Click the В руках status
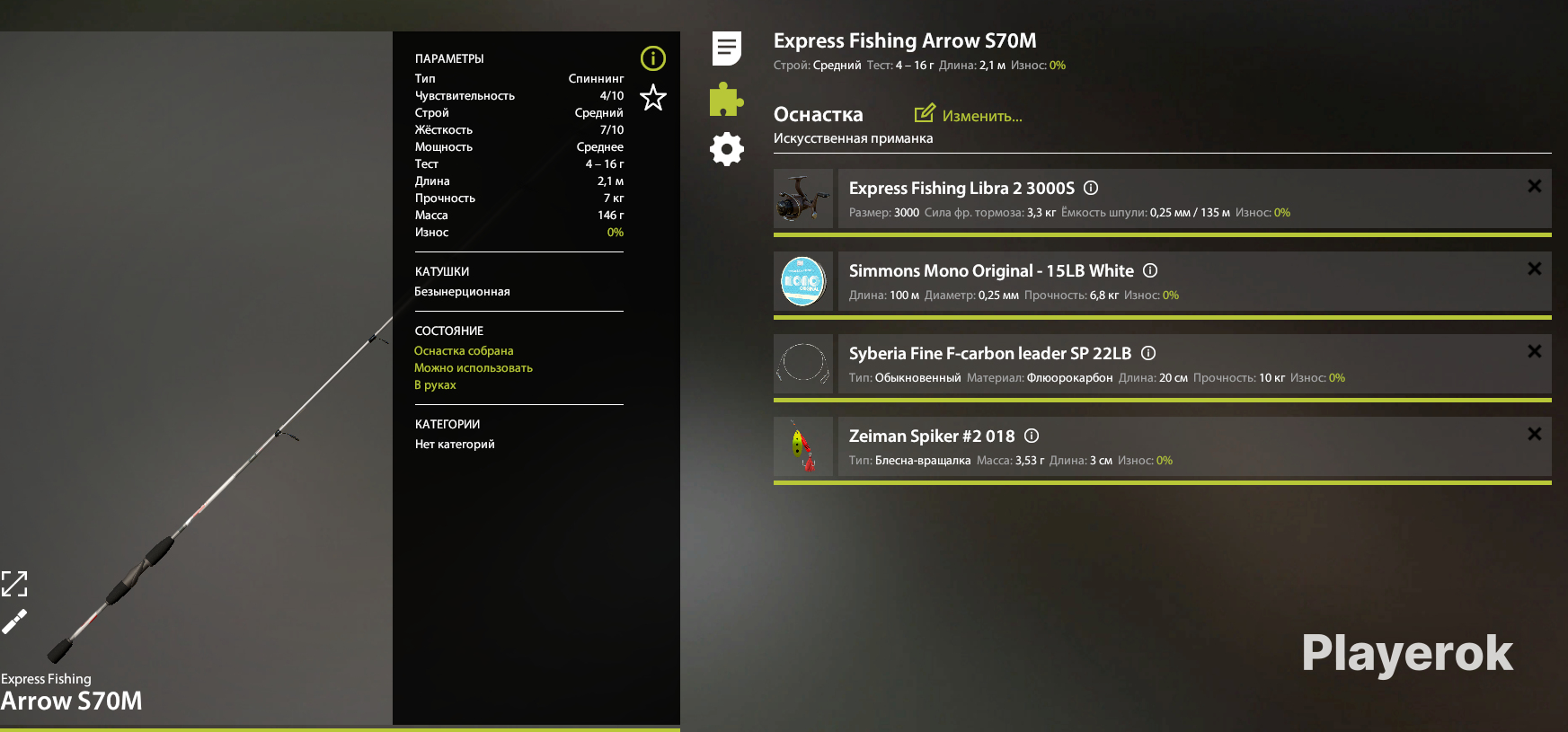This screenshot has width=1568, height=732. point(435,385)
